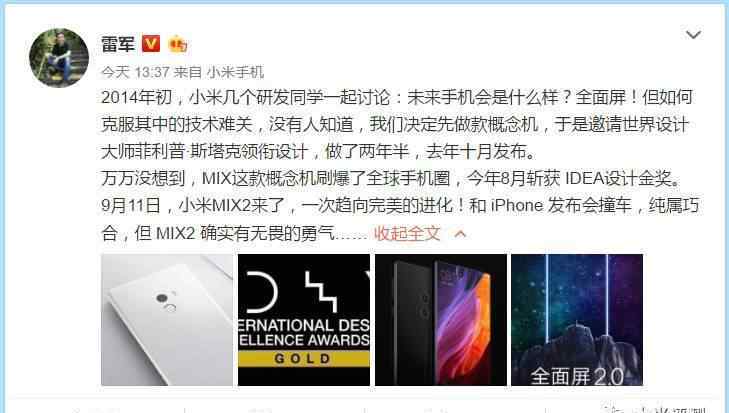The width and height of the screenshot is (729, 413).
Task: Click the 9月11日 line of the post
Action: (x=400, y=205)
